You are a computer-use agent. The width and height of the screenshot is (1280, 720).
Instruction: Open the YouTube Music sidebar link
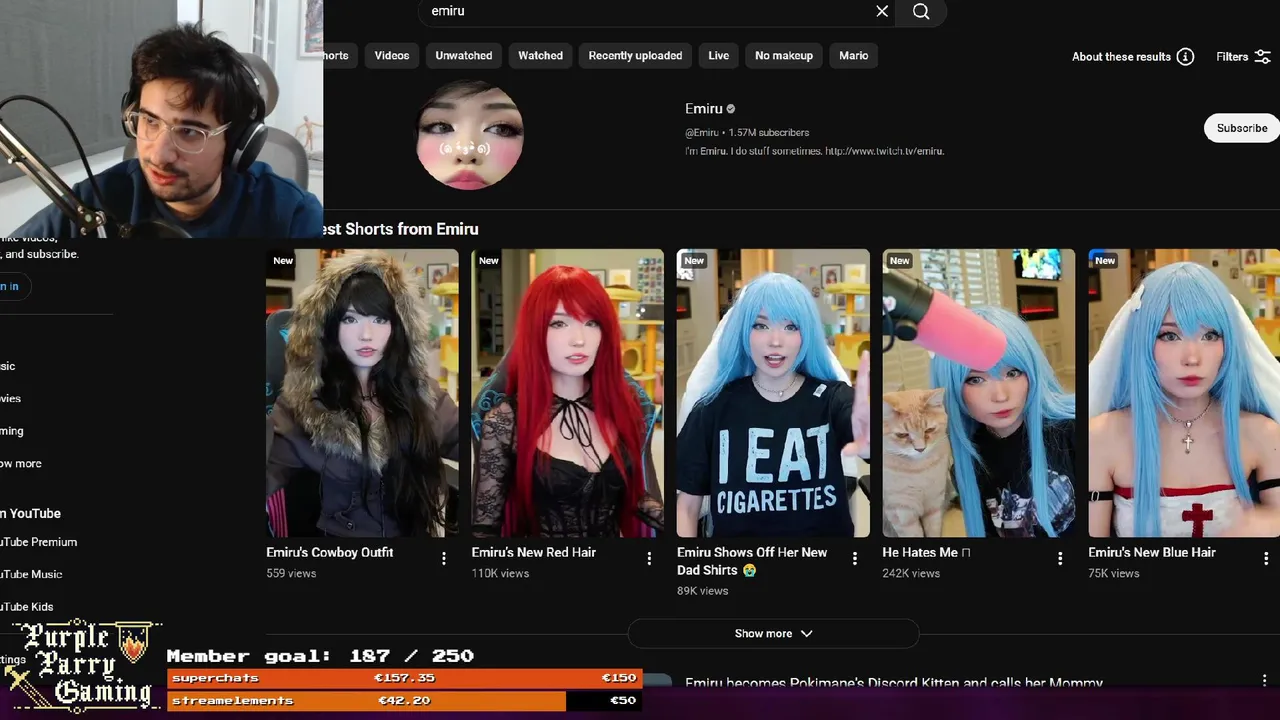pos(31,574)
